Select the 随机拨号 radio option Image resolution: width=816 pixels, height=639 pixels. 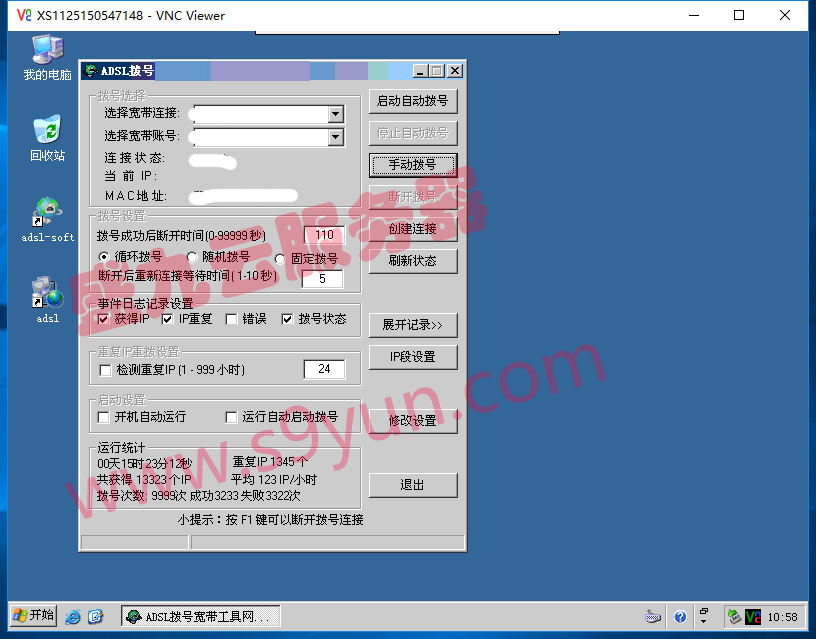tap(194, 257)
